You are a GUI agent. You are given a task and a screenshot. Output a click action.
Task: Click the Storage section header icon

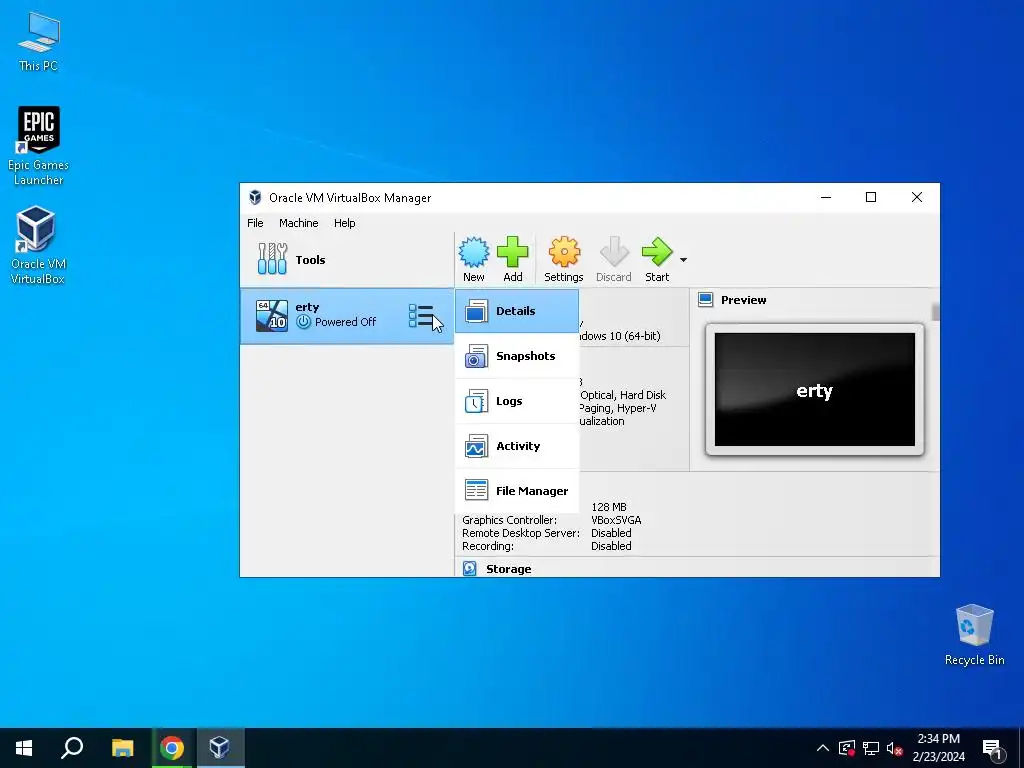pyautogui.click(x=470, y=568)
